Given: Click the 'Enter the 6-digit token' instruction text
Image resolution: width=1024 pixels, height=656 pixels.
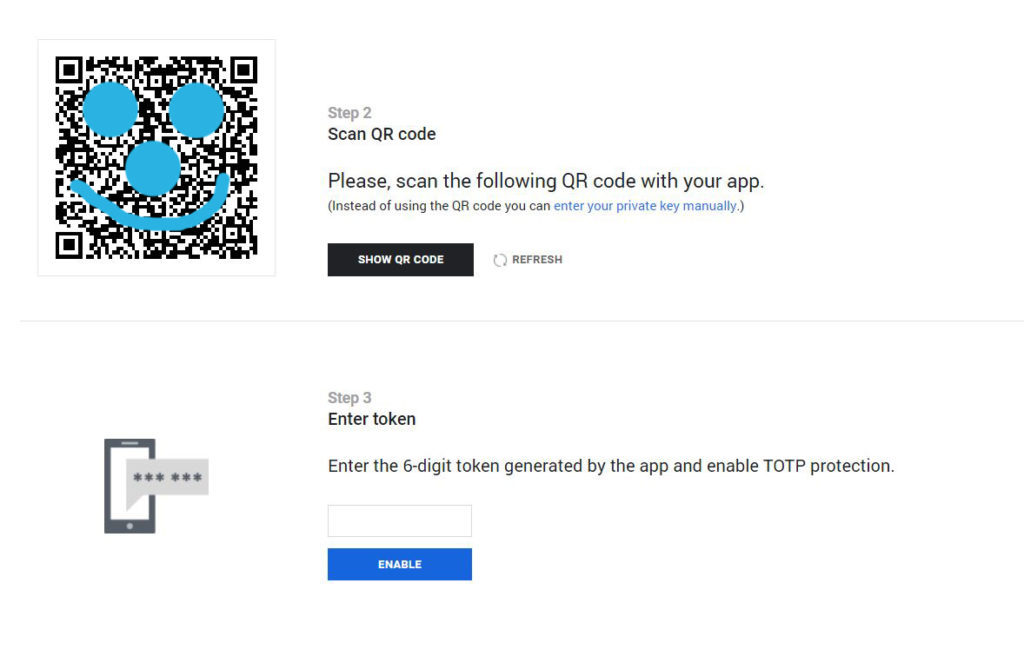Looking at the screenshot, I should pos(610,466).
